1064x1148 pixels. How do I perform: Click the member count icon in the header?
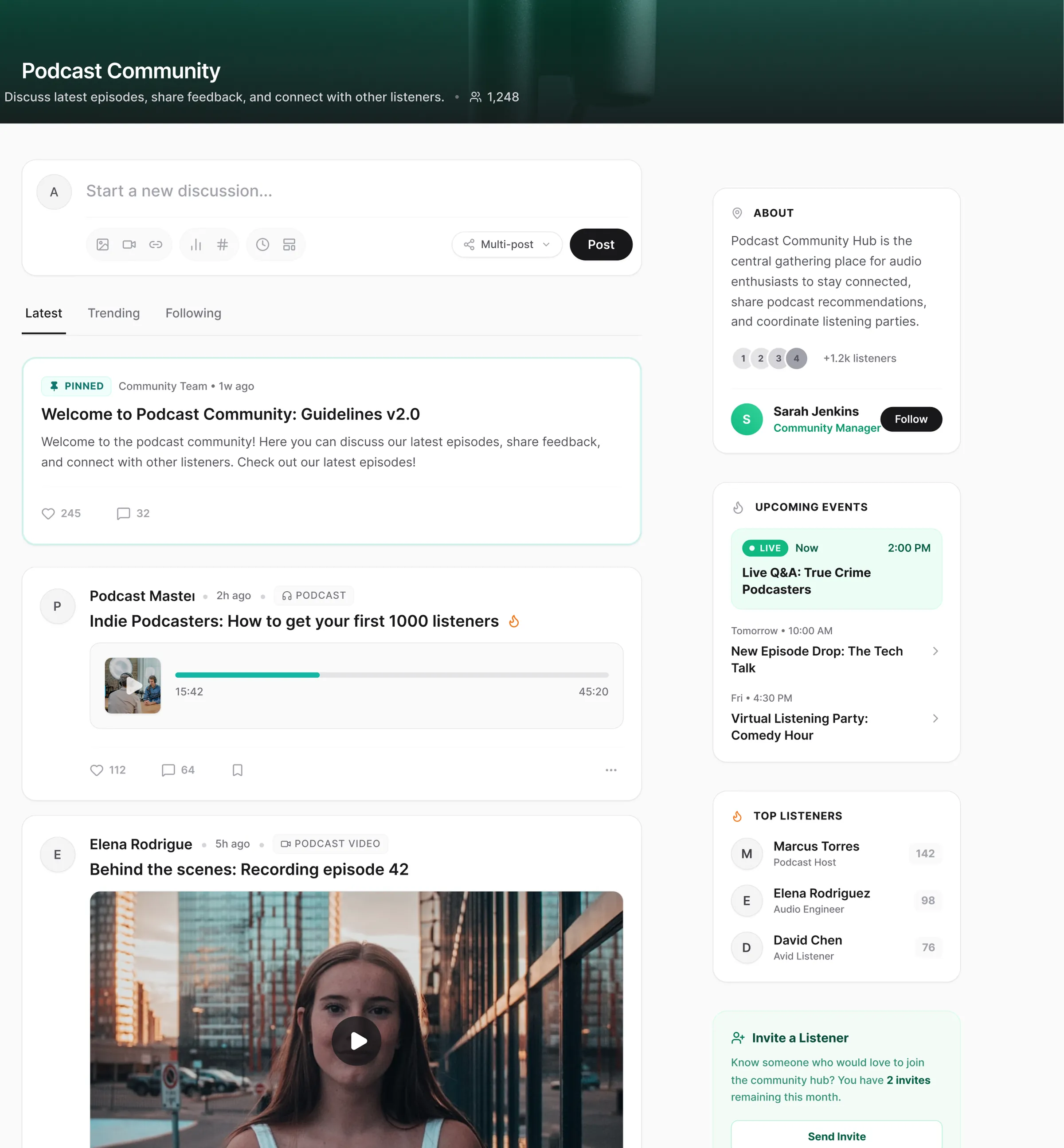[x=475, y=97]
